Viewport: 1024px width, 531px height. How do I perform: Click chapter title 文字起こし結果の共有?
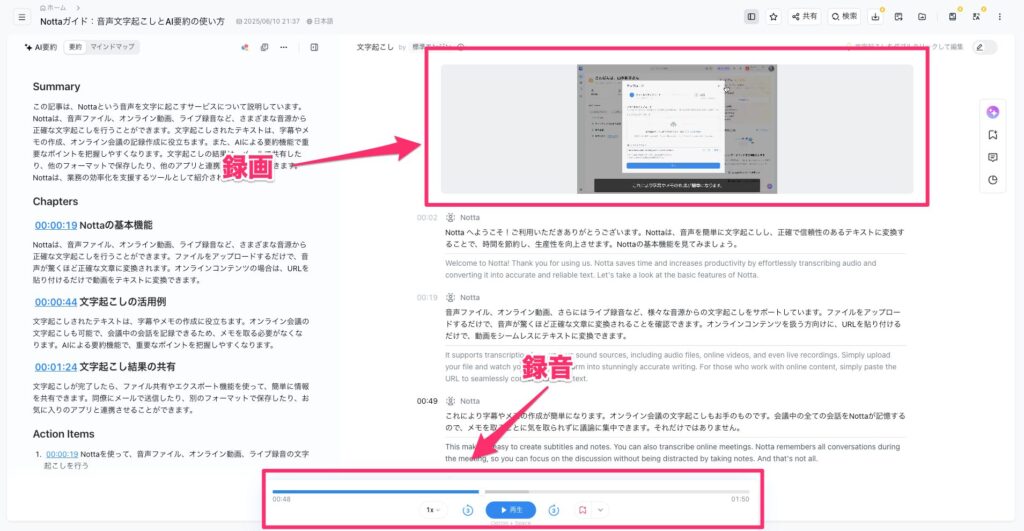(x=127, y=367)
